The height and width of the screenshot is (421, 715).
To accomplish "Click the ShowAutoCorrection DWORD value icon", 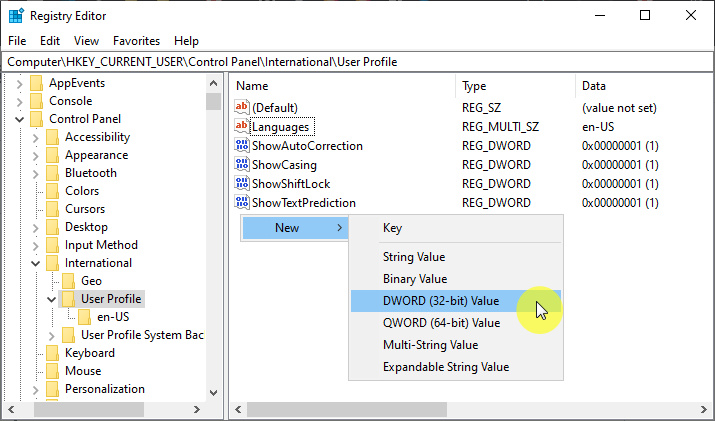I will (241, 146).
